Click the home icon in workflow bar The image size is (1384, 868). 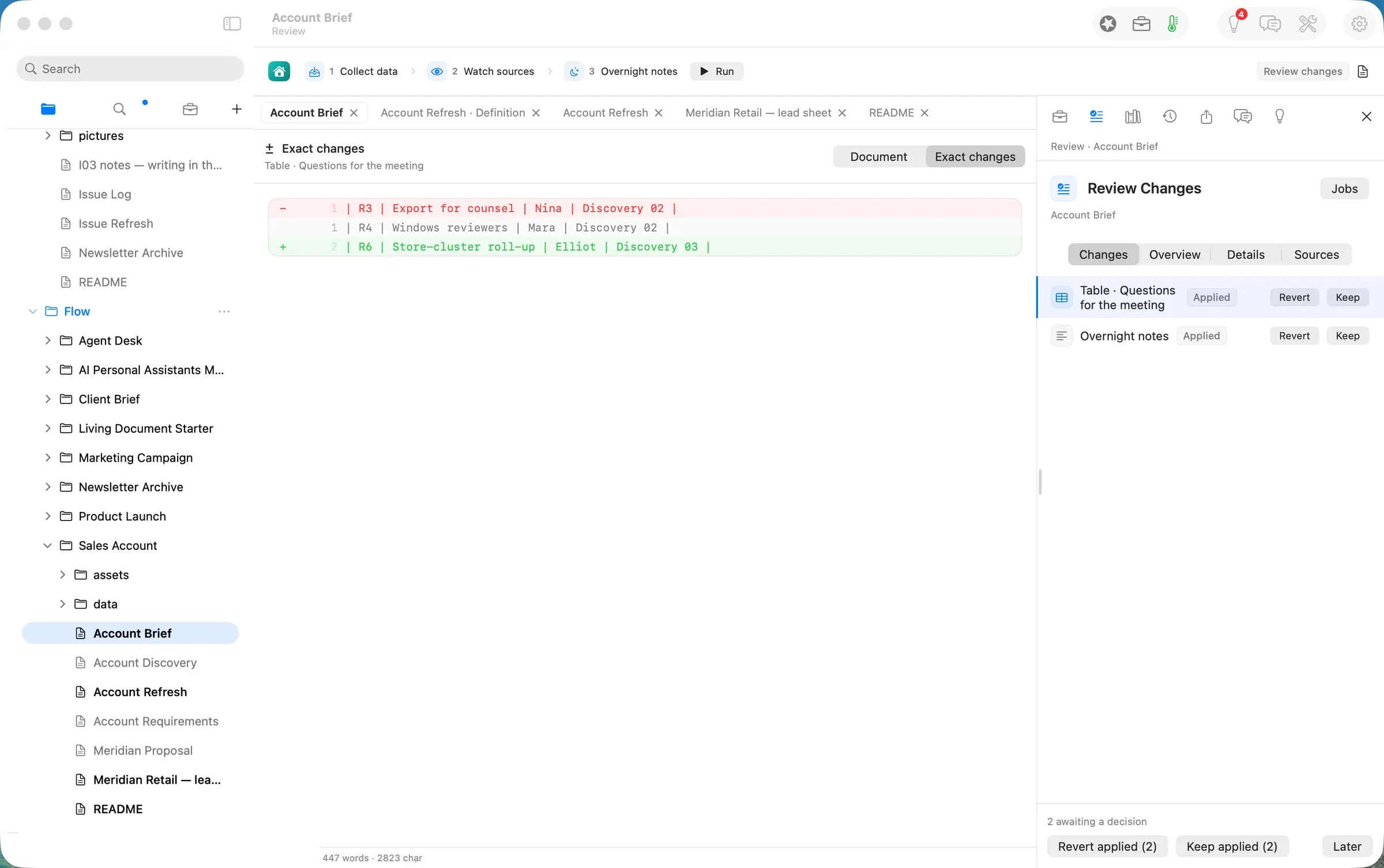pos(279,71)
